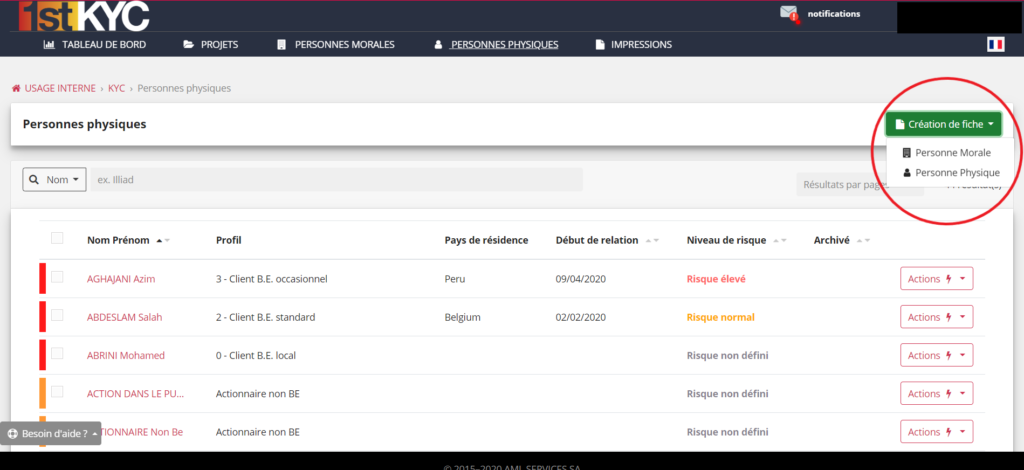Expand the Création de fiche dropdown
The height and width of the screenshot is (470, 1024).
tap(944, 124)
